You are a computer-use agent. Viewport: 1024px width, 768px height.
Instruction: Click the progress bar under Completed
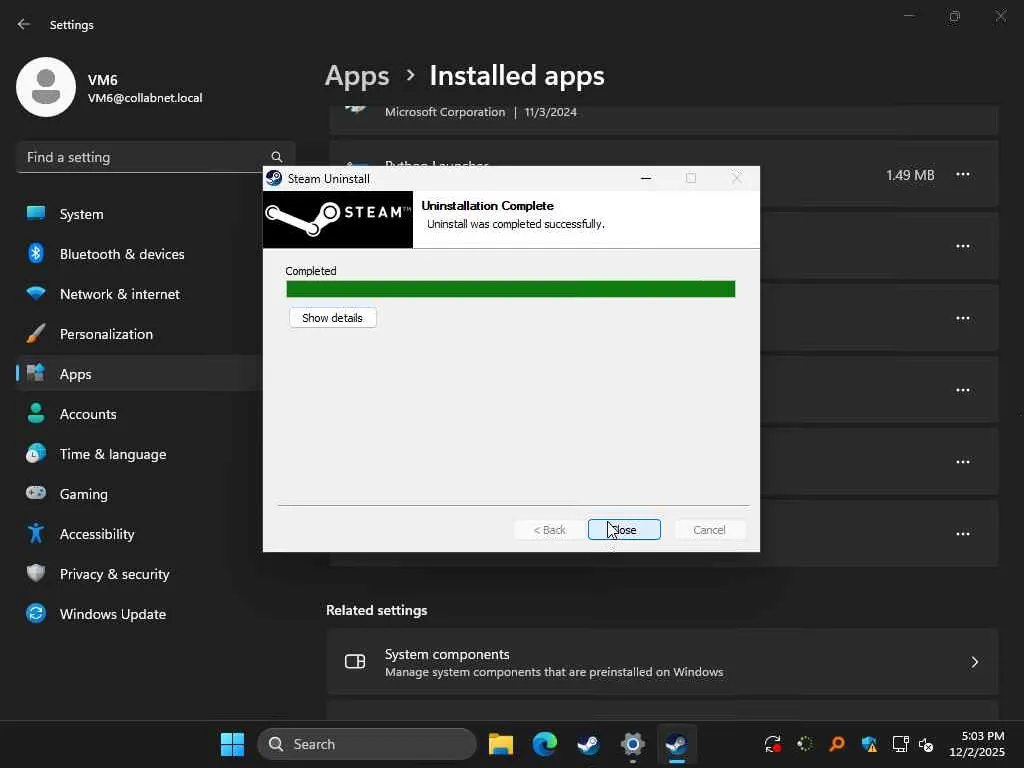coord(511,289)
